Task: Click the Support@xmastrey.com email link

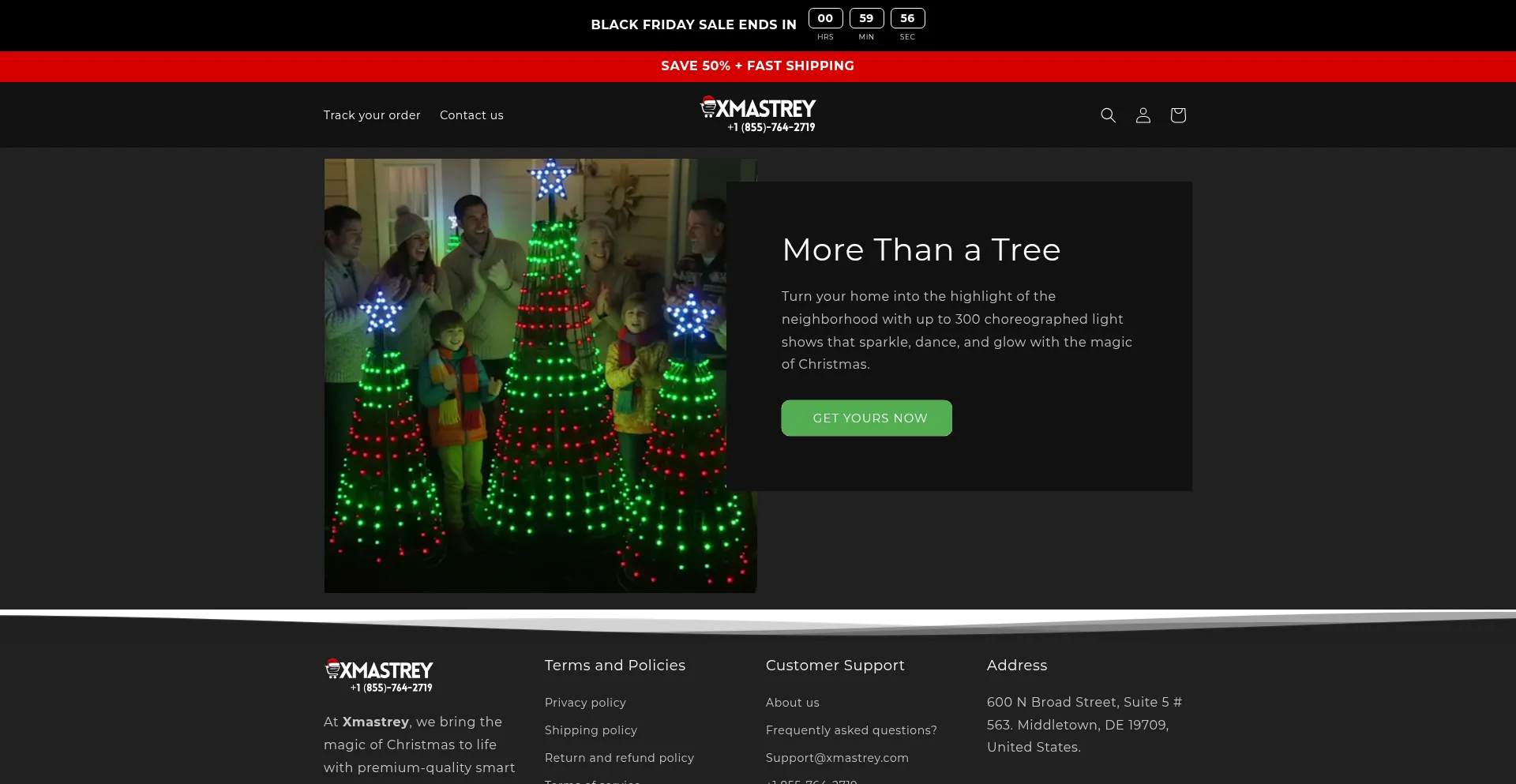Action: click(x=837, y=758)
